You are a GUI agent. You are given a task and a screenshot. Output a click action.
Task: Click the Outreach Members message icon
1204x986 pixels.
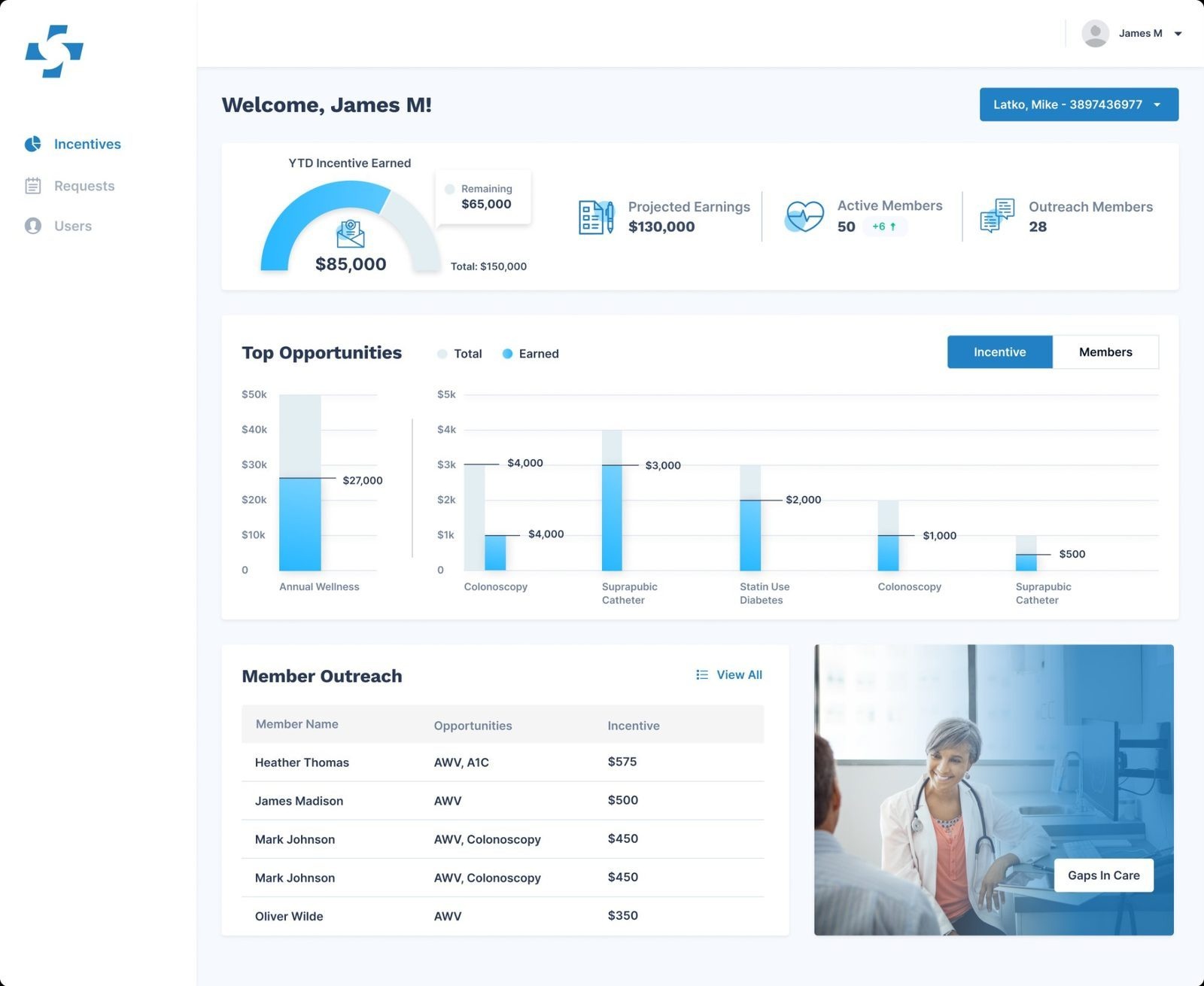(996, 216)
